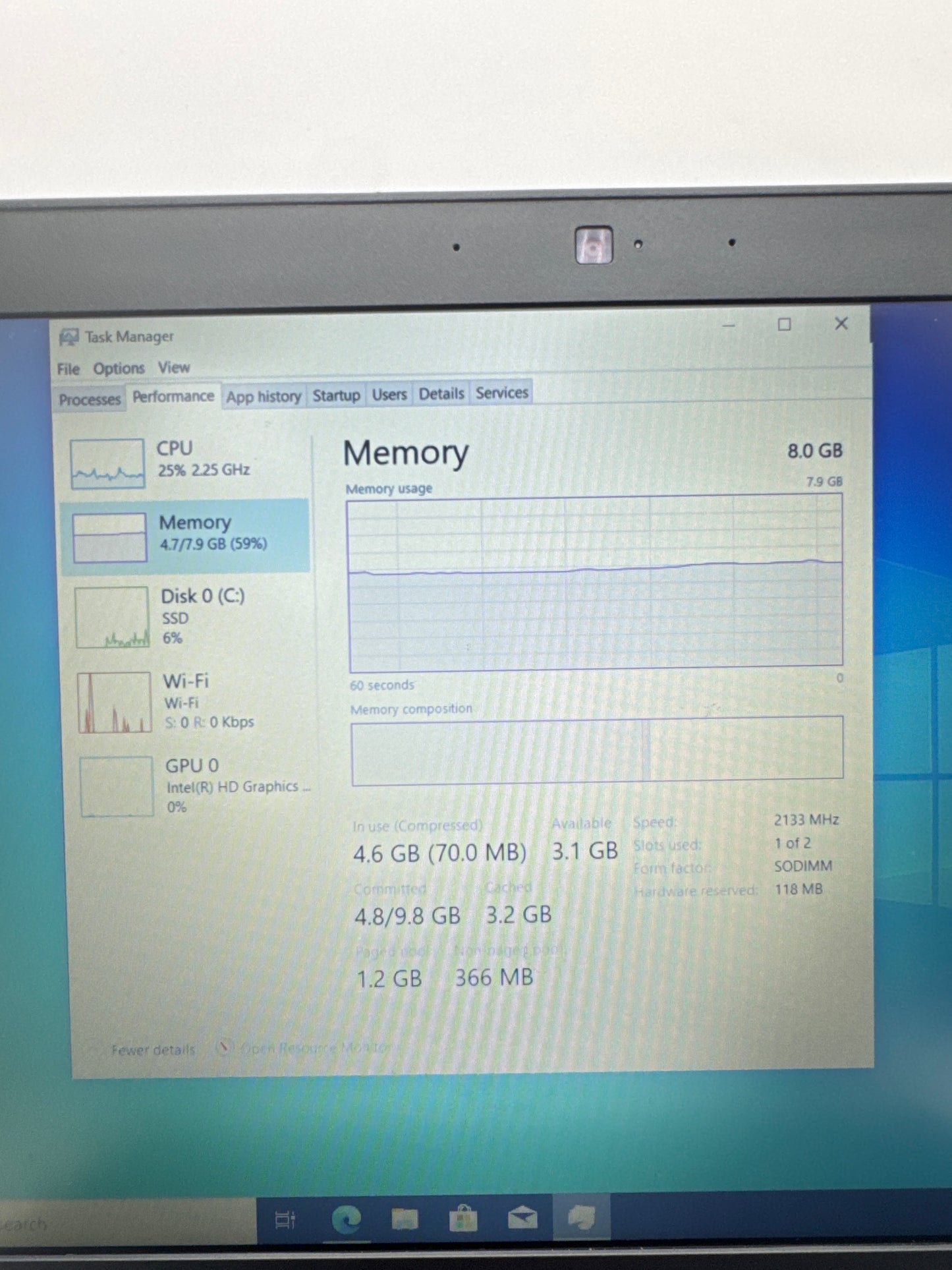Minimize the Task Manager window
Image resolution: width=952 pixels, height=1270 pixels.
729,326
